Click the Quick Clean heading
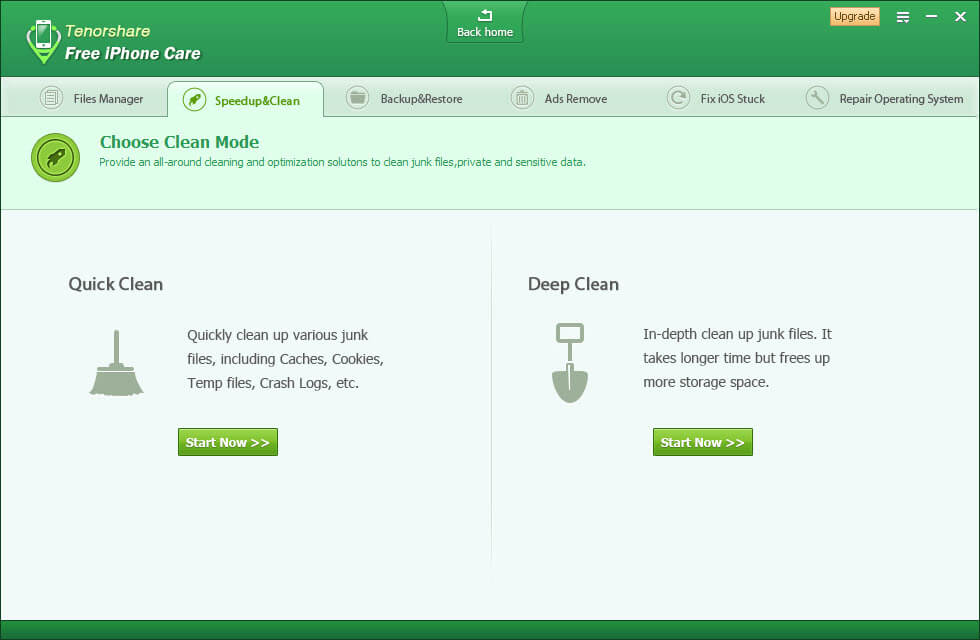This screenshot has height=640, width=980. (116, 284)
